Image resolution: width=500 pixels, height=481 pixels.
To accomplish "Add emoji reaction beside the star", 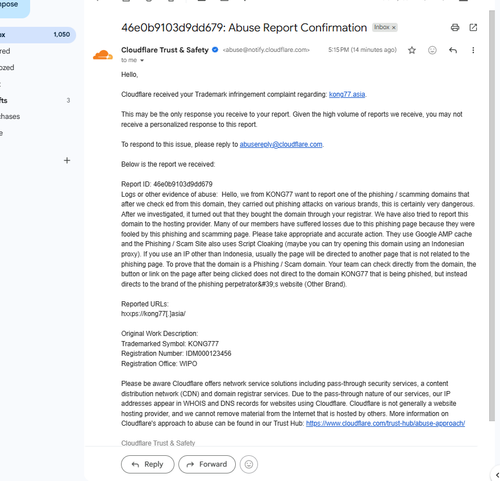I will [x=432, y=50].
